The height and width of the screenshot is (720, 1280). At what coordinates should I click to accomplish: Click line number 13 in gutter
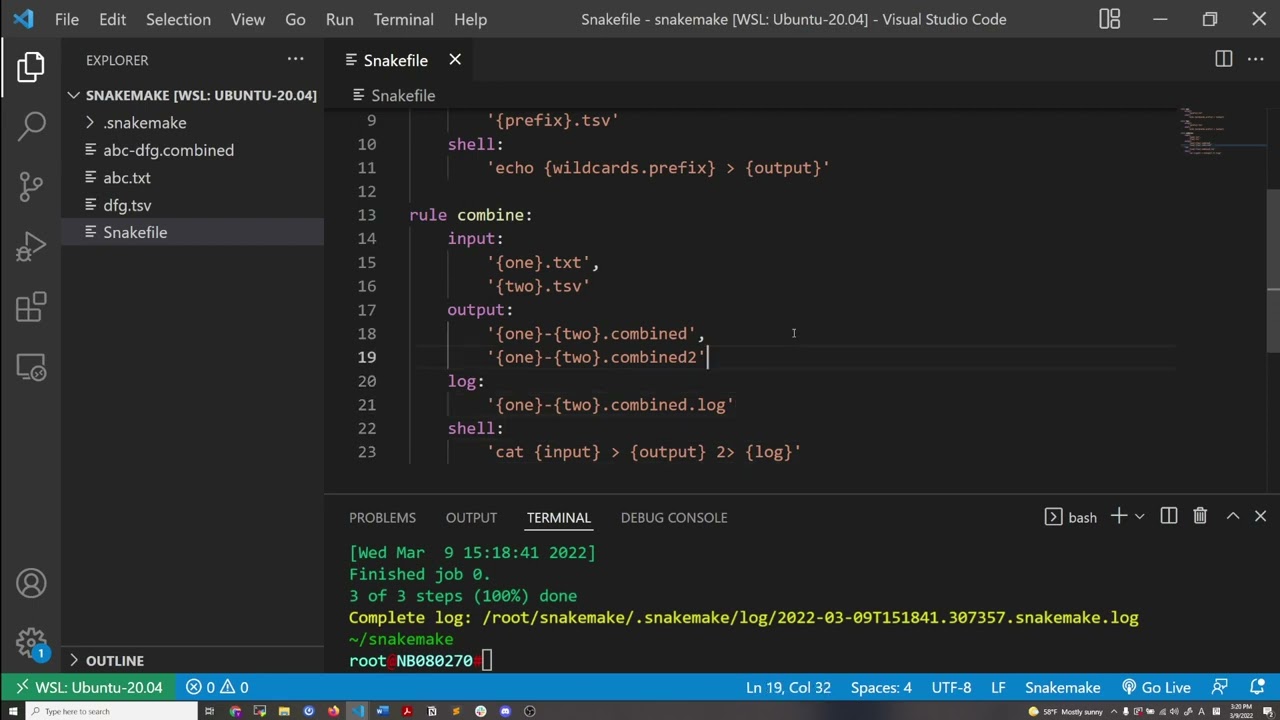point(366,215)
